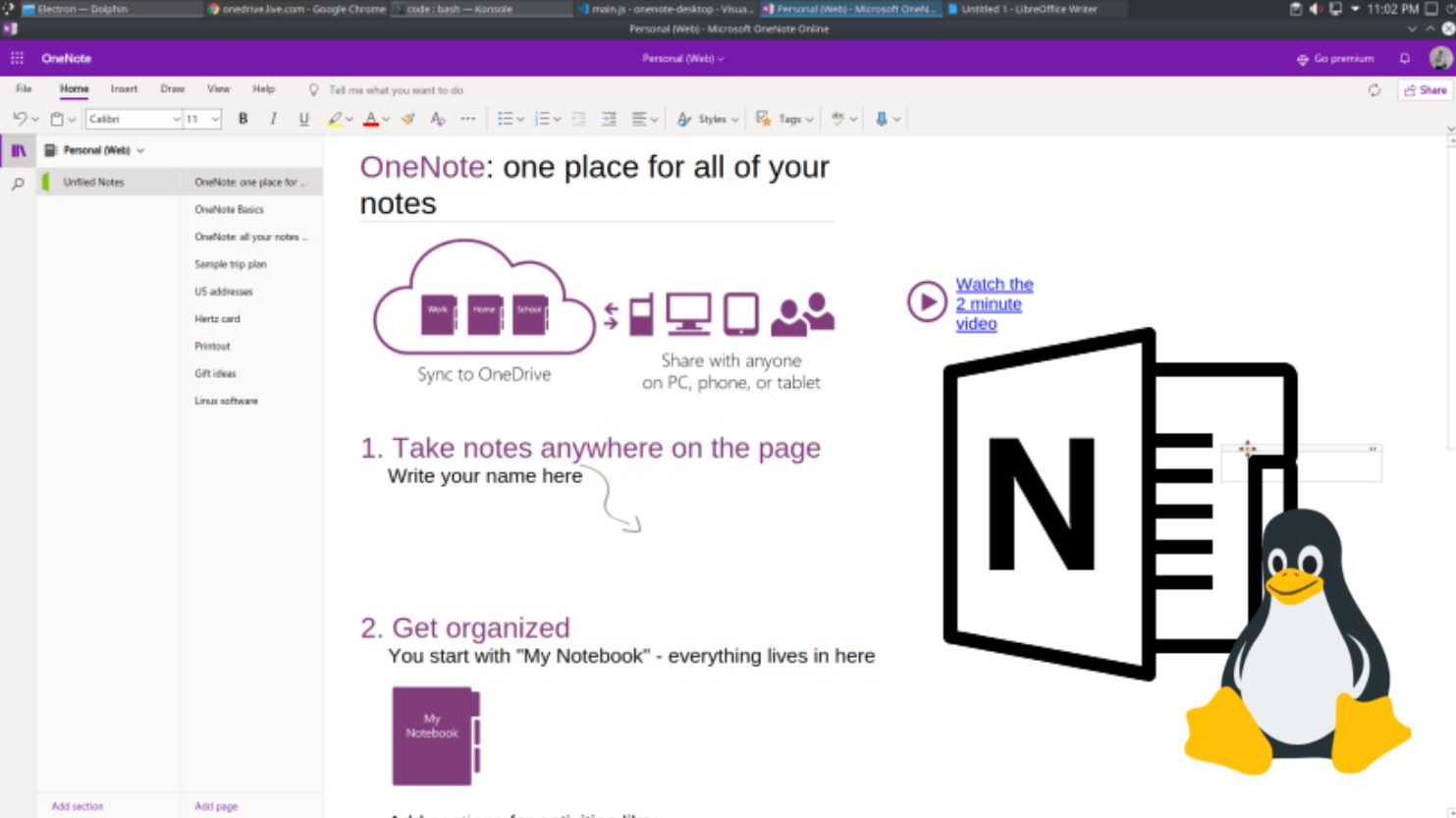The height and width of the screenshot is (818, 1456).
Task: Toggle underline formatting
Action: [x=303, y=119]
